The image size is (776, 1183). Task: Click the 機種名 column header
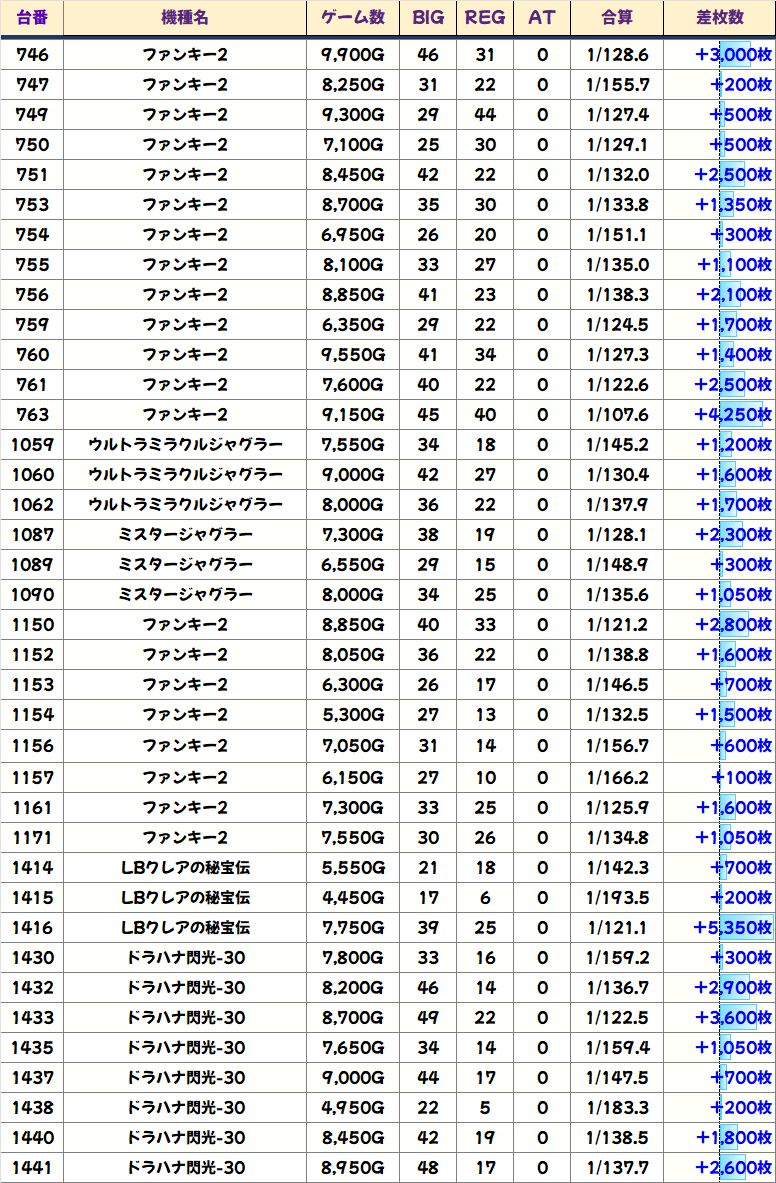coord(185,18)
